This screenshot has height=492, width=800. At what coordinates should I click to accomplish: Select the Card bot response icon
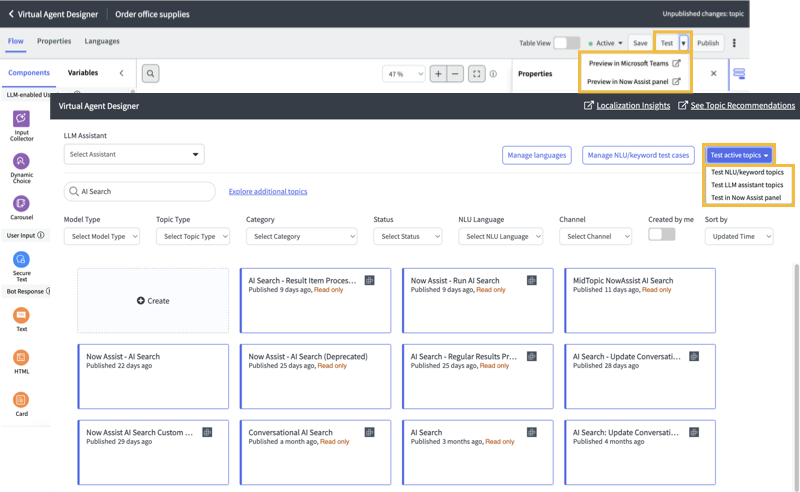(21, 400)
